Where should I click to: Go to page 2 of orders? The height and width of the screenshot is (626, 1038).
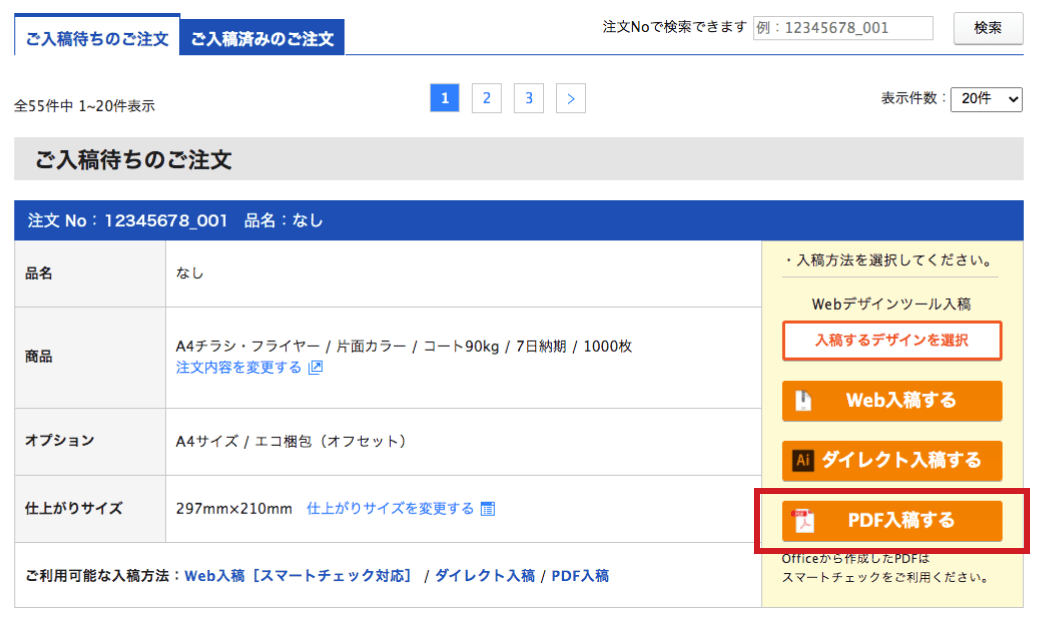486,98
